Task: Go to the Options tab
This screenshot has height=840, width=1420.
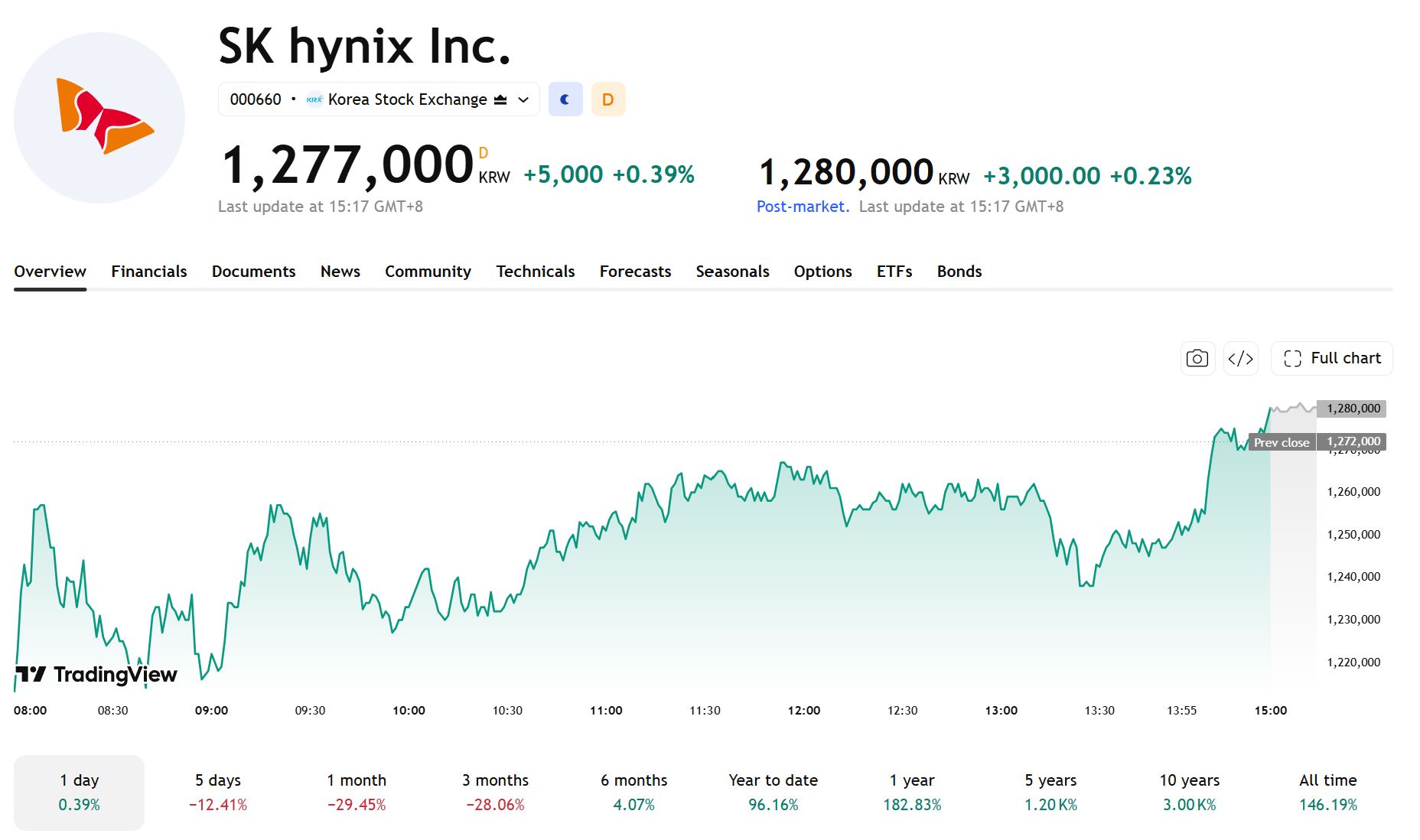Action: point(822,272)
